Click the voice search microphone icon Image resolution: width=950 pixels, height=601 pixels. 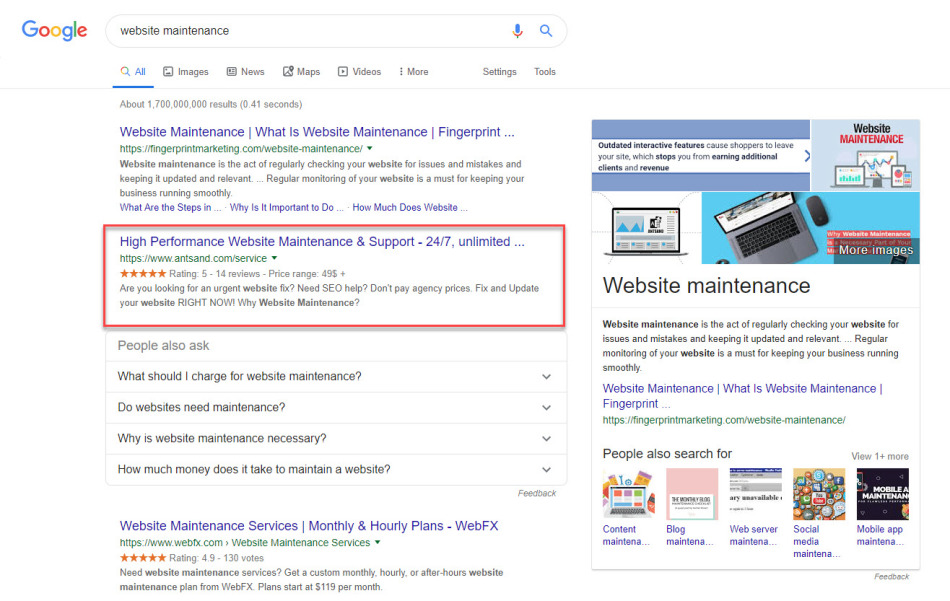(x=517, y=31)
